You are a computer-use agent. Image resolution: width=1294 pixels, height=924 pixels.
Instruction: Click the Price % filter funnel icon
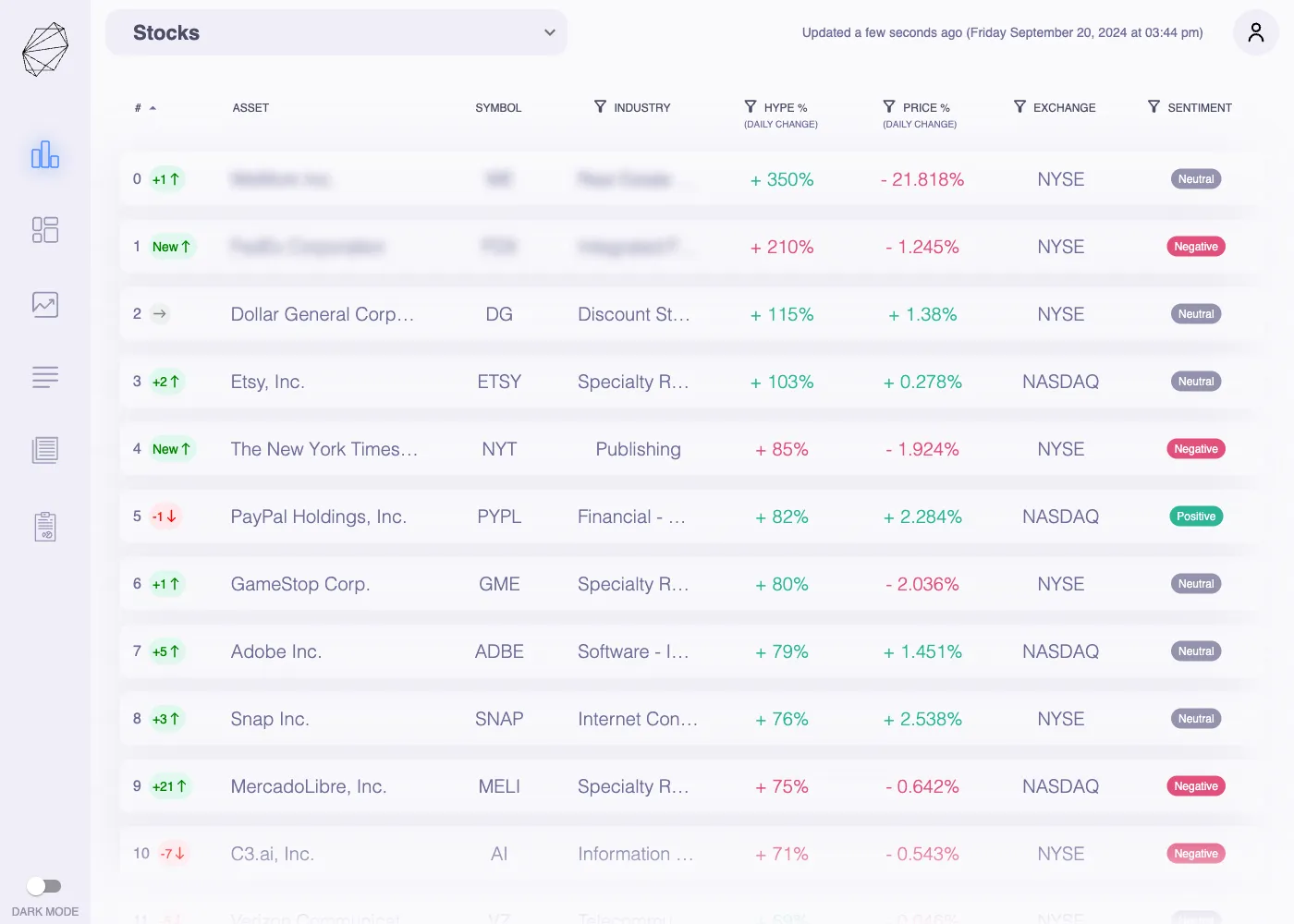(x=889, y=107)
